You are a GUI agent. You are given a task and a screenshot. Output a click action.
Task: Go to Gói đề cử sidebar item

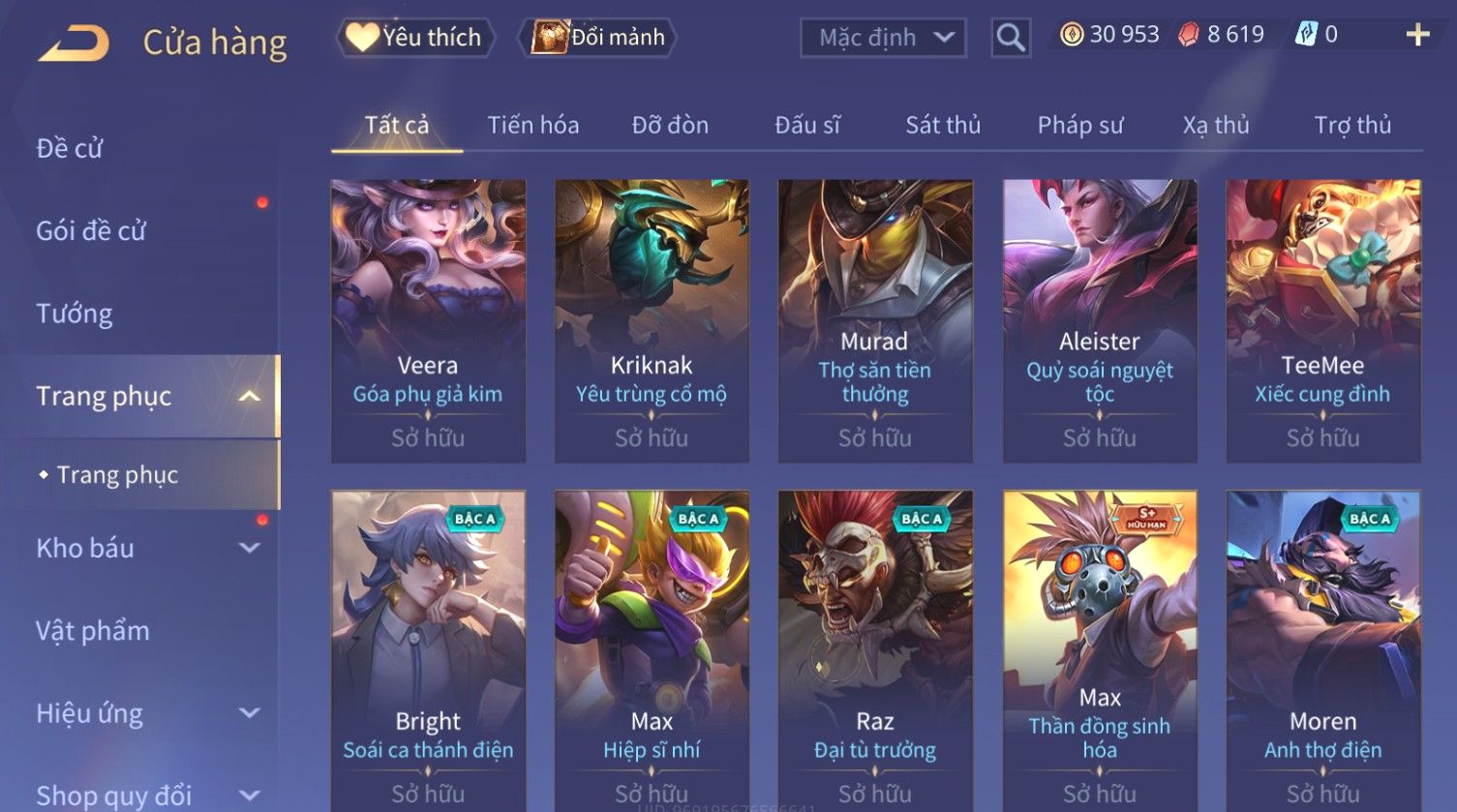point(91,231)
